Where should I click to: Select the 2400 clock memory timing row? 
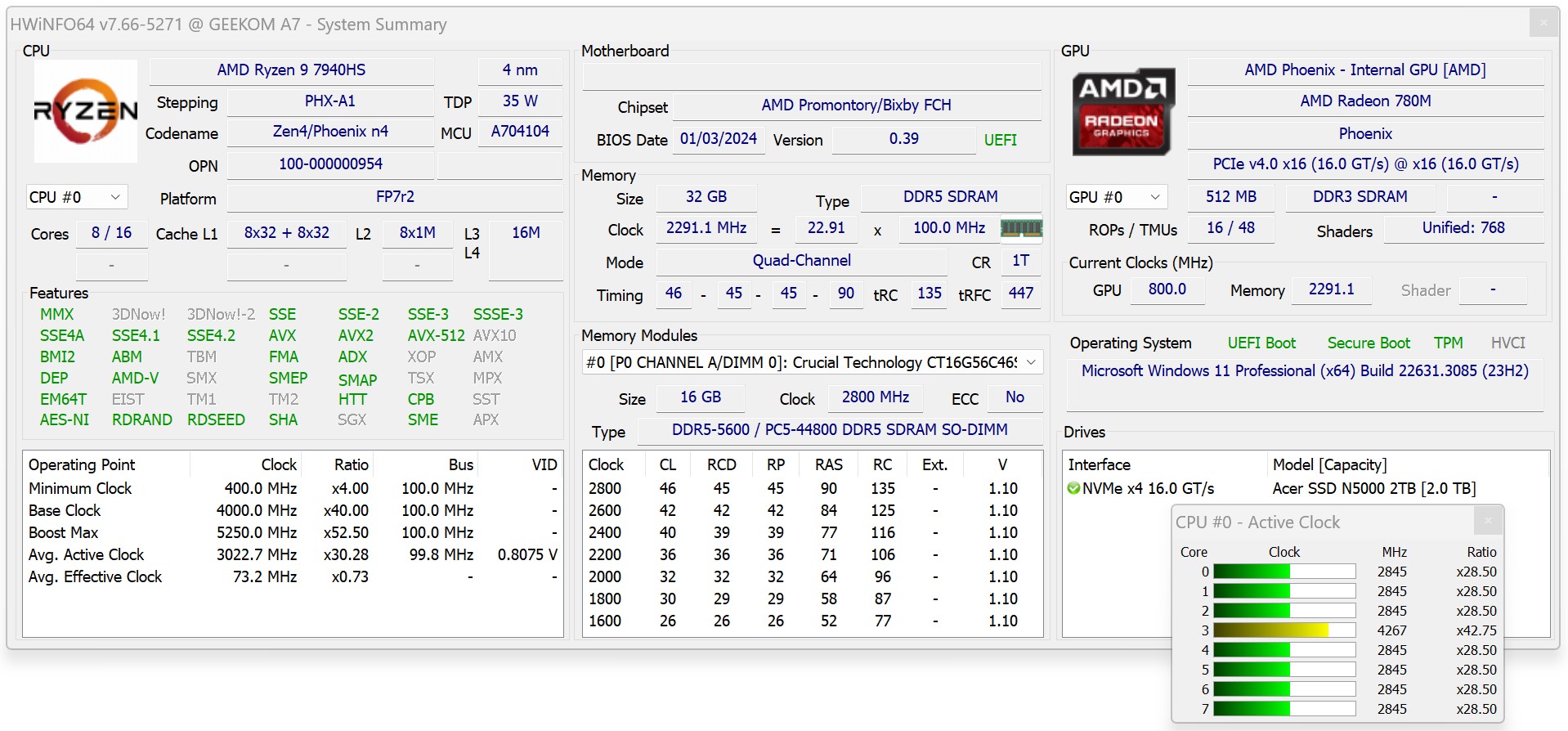811,532
